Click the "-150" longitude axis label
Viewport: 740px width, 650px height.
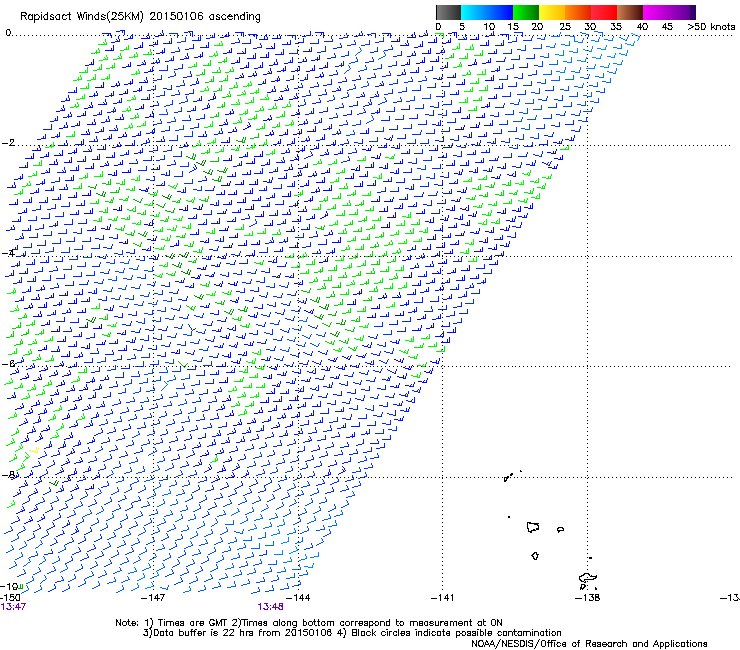pos(10,598)
